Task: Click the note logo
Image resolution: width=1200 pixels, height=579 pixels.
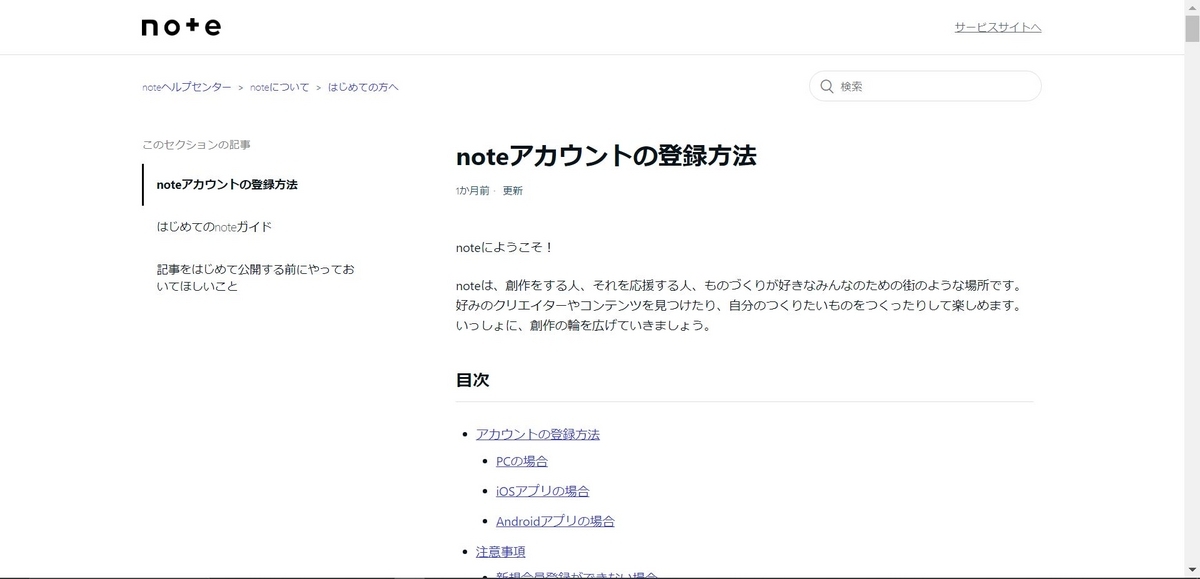Action: coord(181,27)
